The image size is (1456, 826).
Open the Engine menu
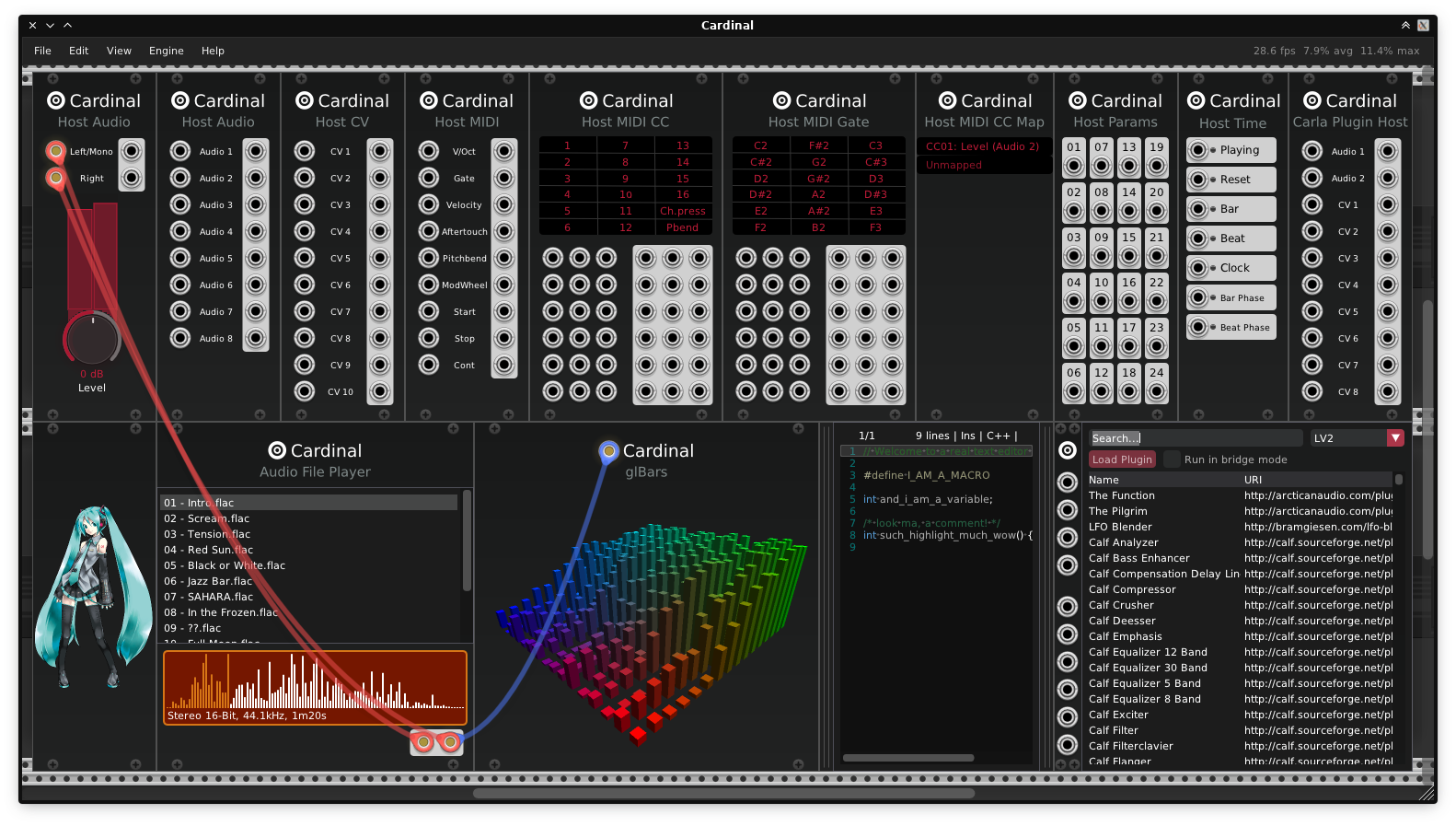point(167,51)
